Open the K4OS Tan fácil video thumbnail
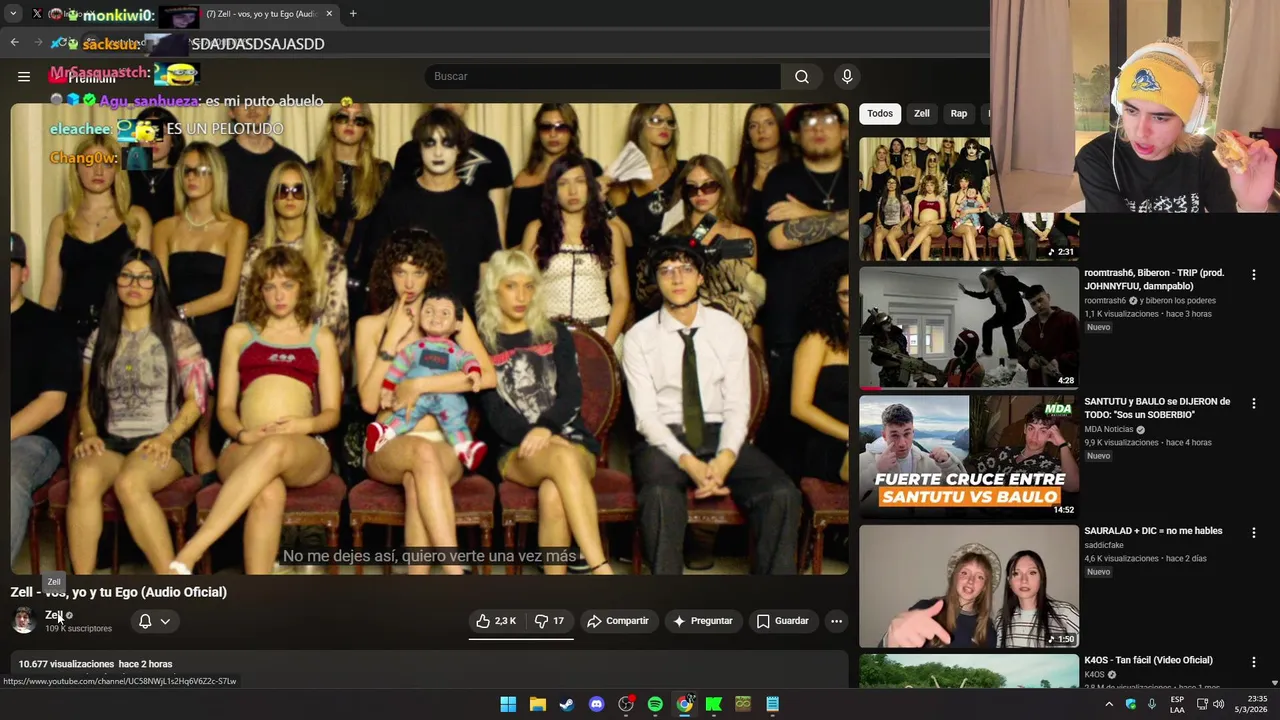Screen dimensions: 1280x720 (969, 671)
